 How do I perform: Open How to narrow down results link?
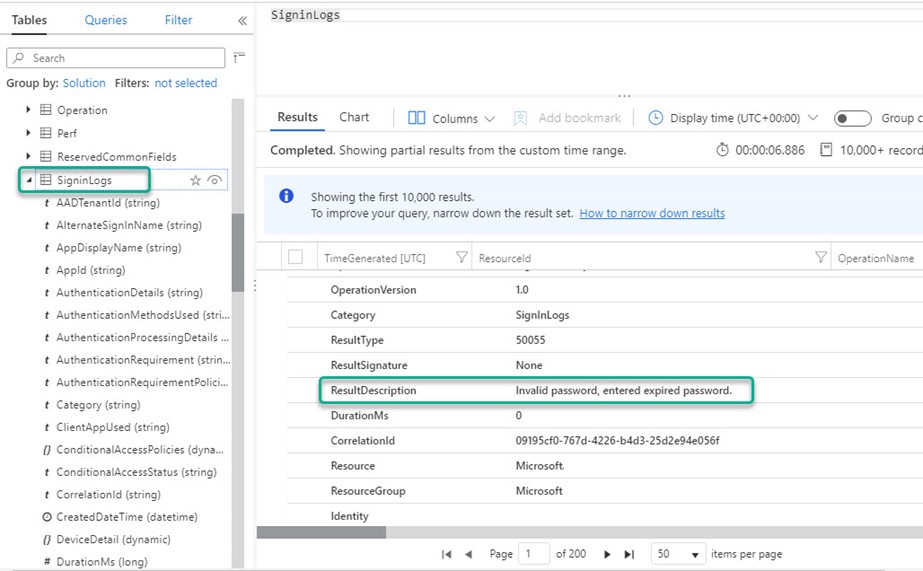coord(652,213)
